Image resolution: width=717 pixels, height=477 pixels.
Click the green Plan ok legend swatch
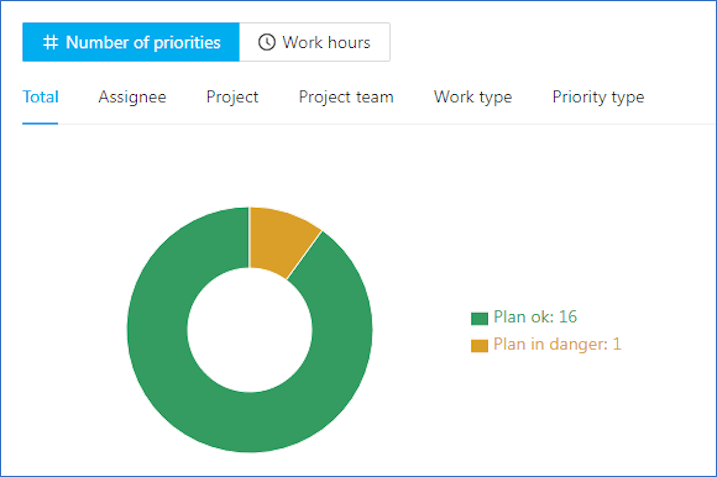point(479,318)
